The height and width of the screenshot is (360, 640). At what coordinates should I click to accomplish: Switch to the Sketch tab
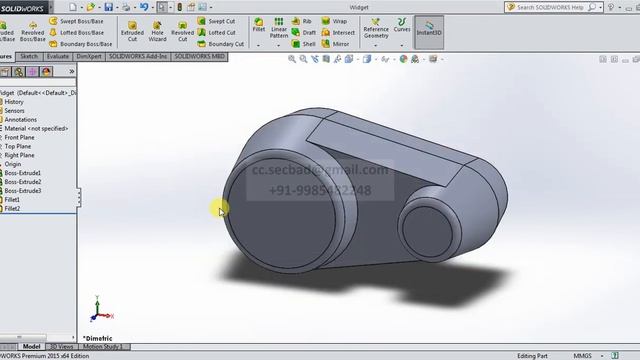click(x=29, y=56)
